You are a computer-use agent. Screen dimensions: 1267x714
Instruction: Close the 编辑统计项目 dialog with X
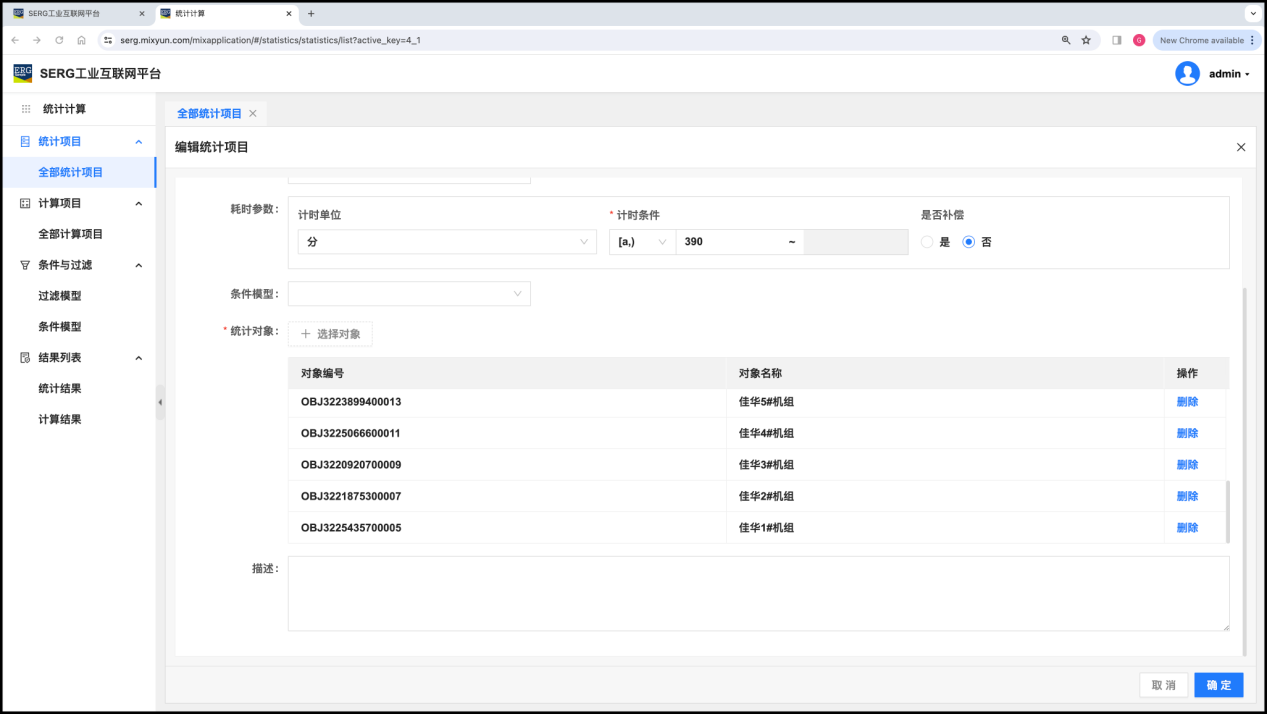pos(1241,147)
